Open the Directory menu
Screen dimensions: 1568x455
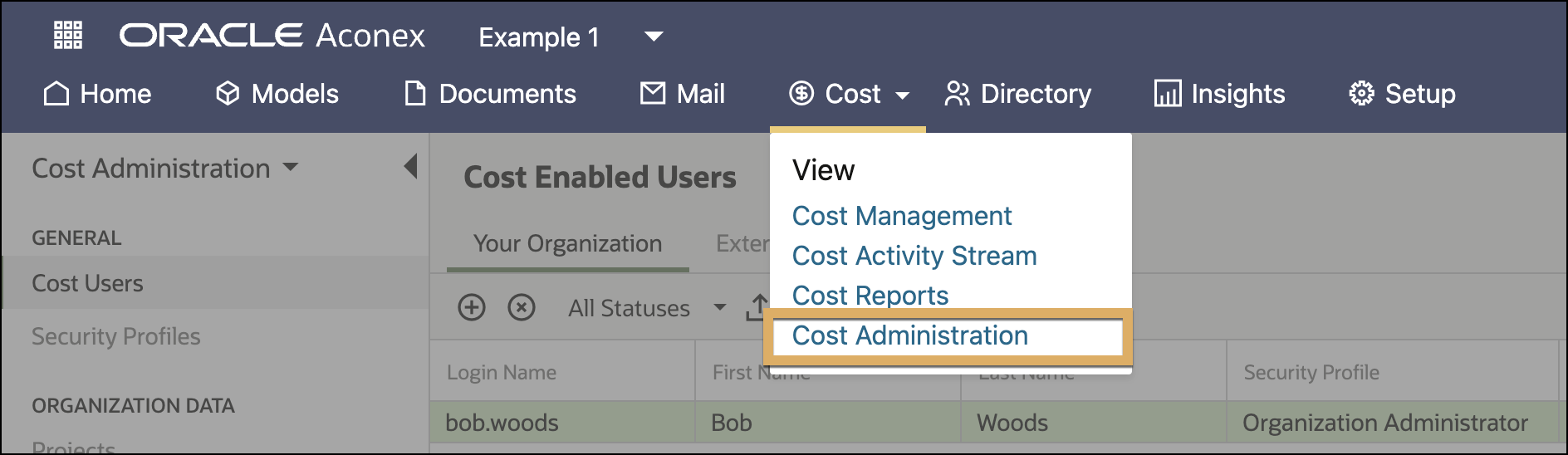tap(1017, 94)
